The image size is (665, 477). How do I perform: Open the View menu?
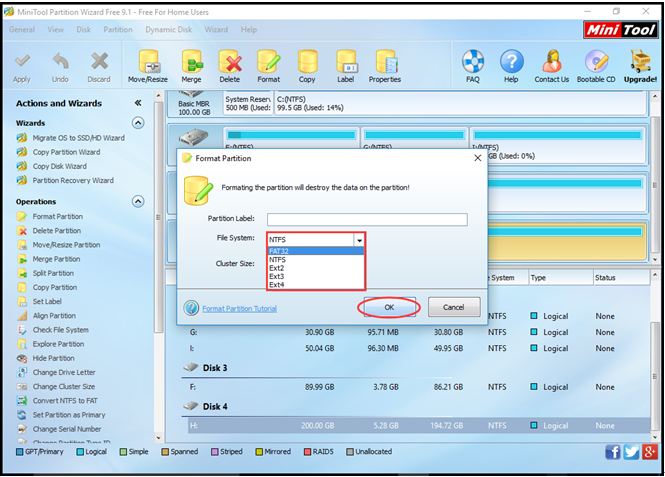click(56, 30)
